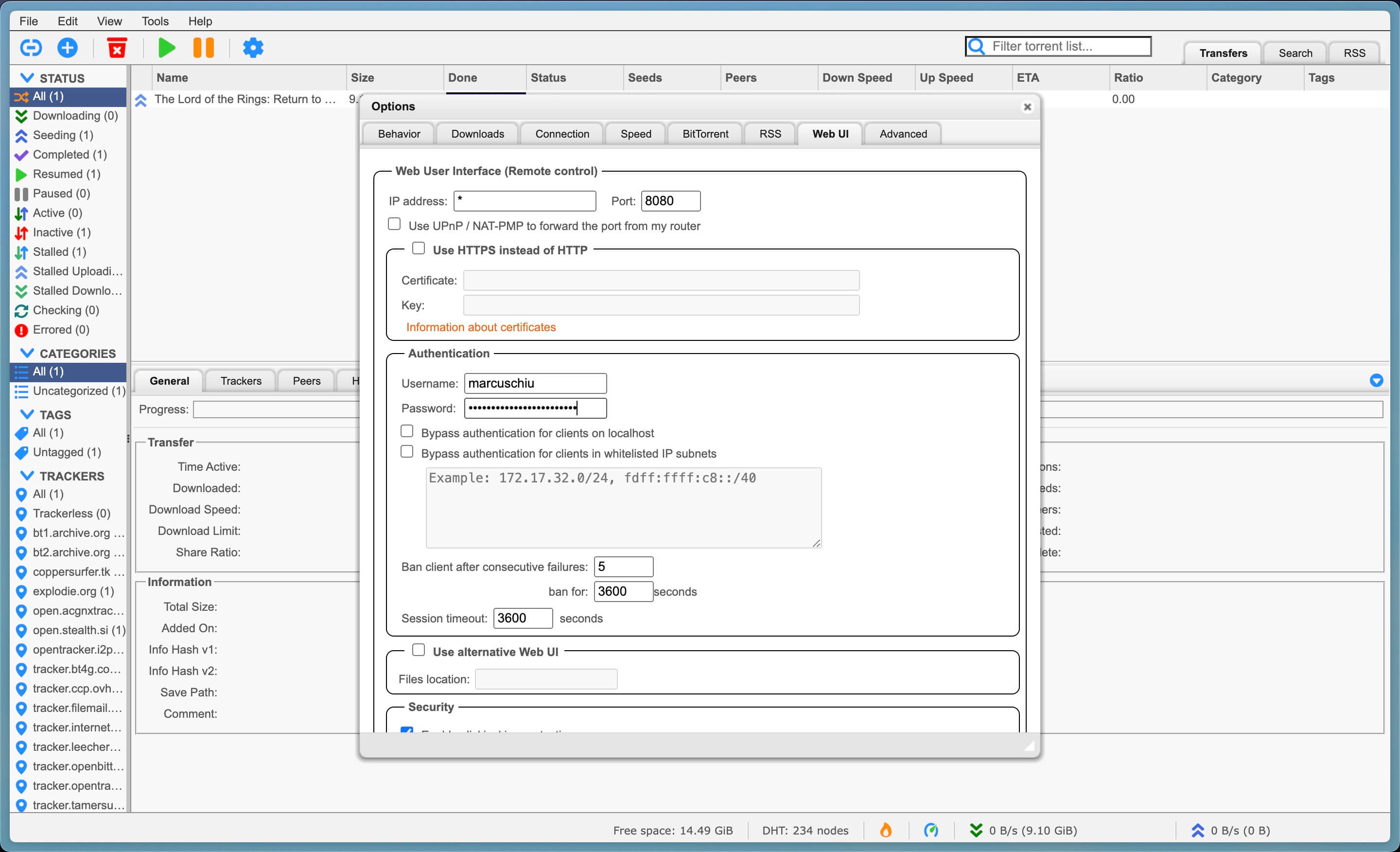Open the Edit menu

tap(67, 21)
